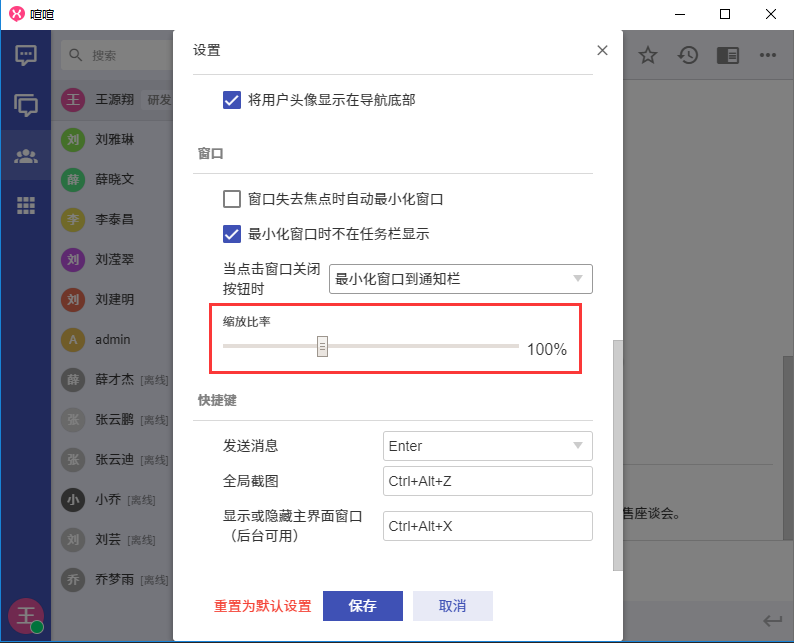Open the group chats sidebar icon
Screen dimensions: 794x643
26,105
